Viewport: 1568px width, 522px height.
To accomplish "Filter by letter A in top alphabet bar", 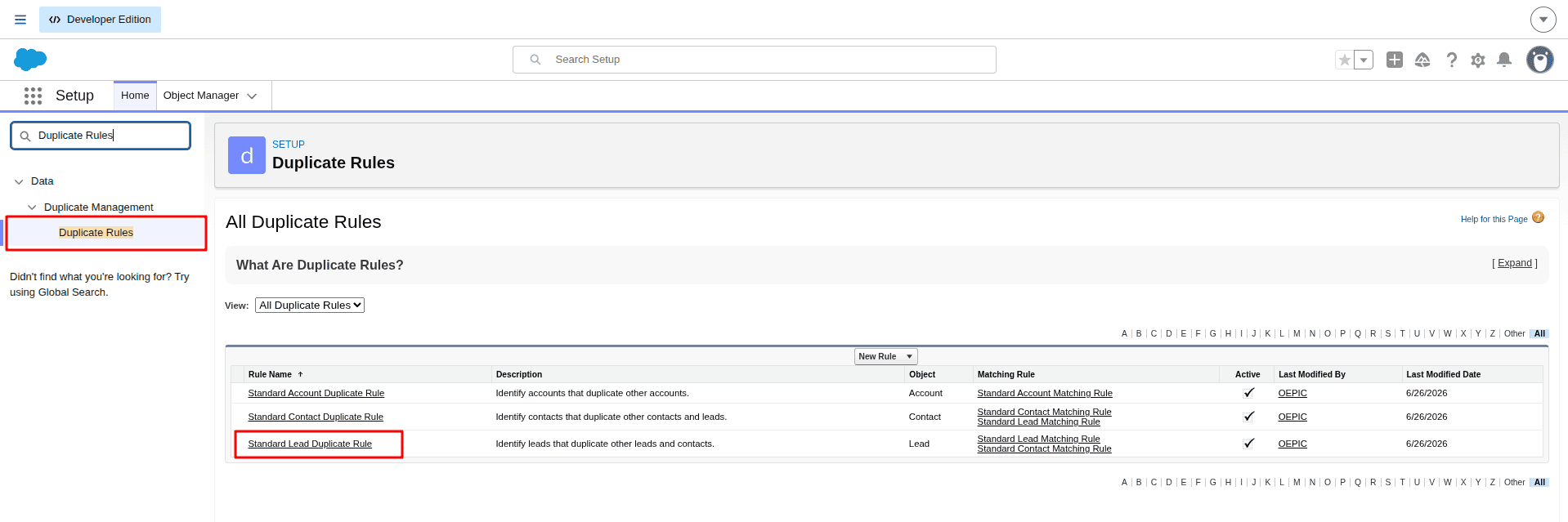I will pyautogui.click(x=1124, y=334).
